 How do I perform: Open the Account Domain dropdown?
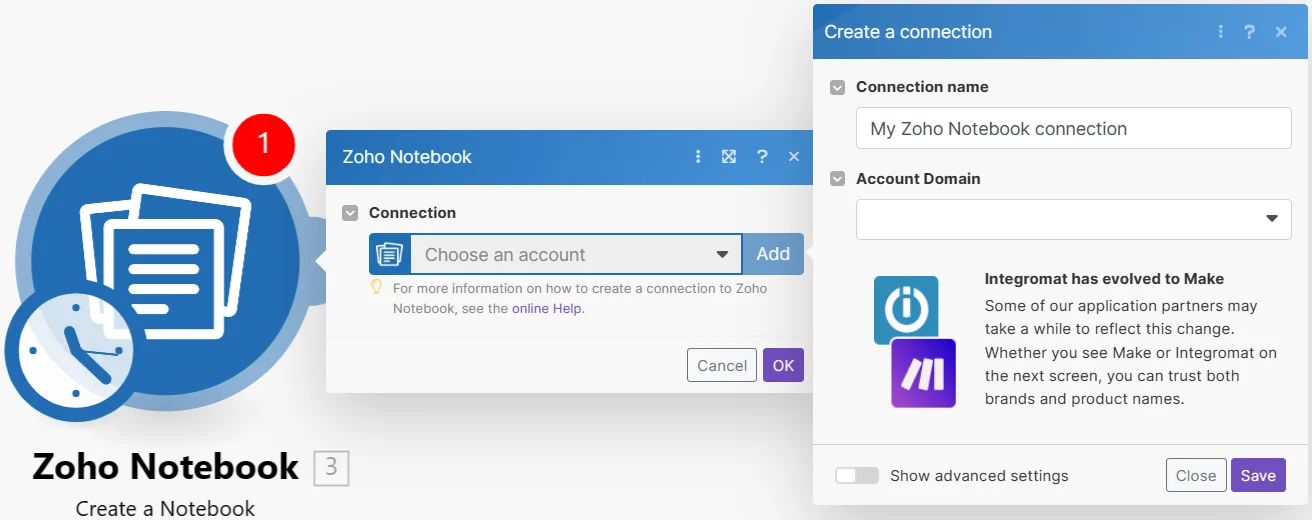click(1074, 219)
